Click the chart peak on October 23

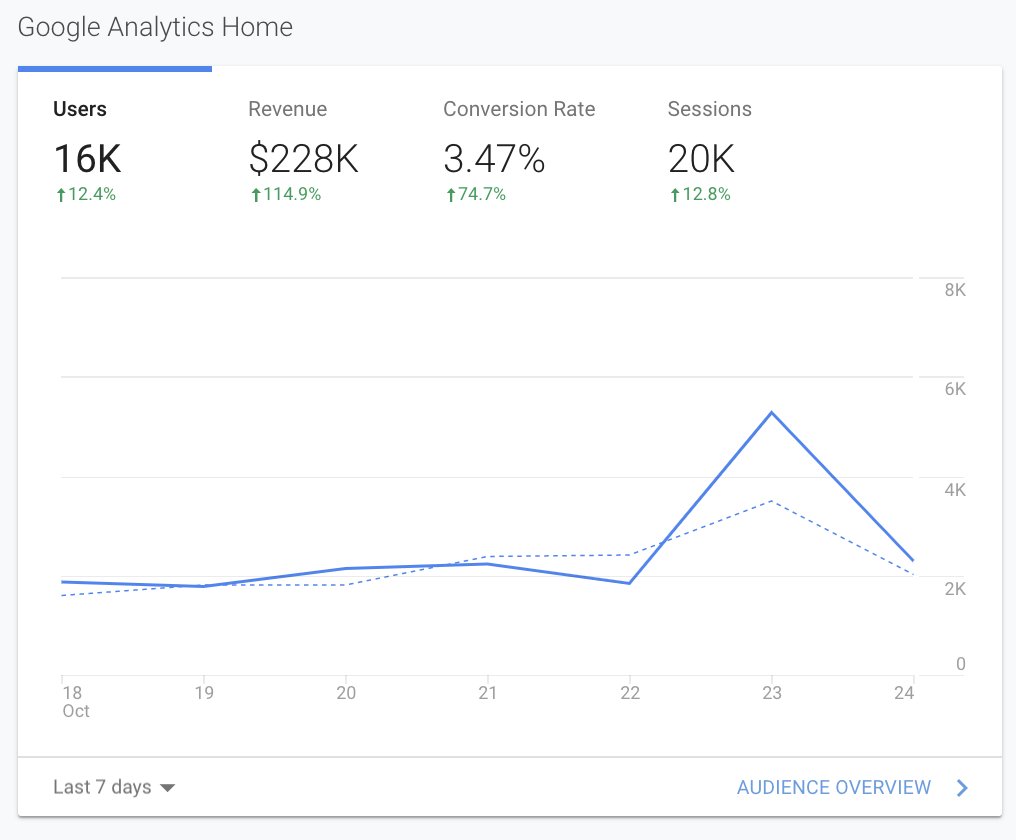tap(772, 412)
